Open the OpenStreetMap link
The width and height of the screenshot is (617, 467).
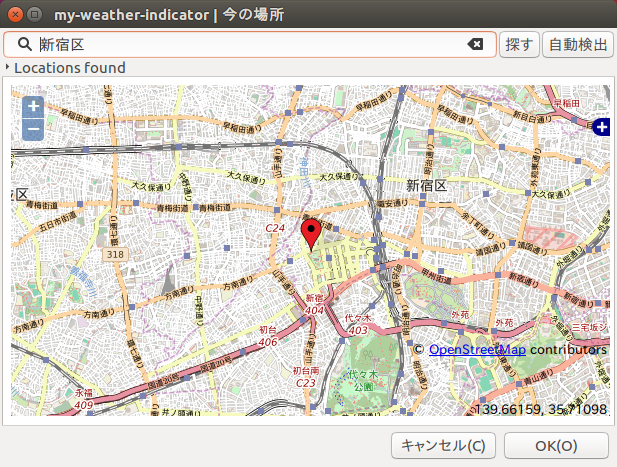click(477, 349)
